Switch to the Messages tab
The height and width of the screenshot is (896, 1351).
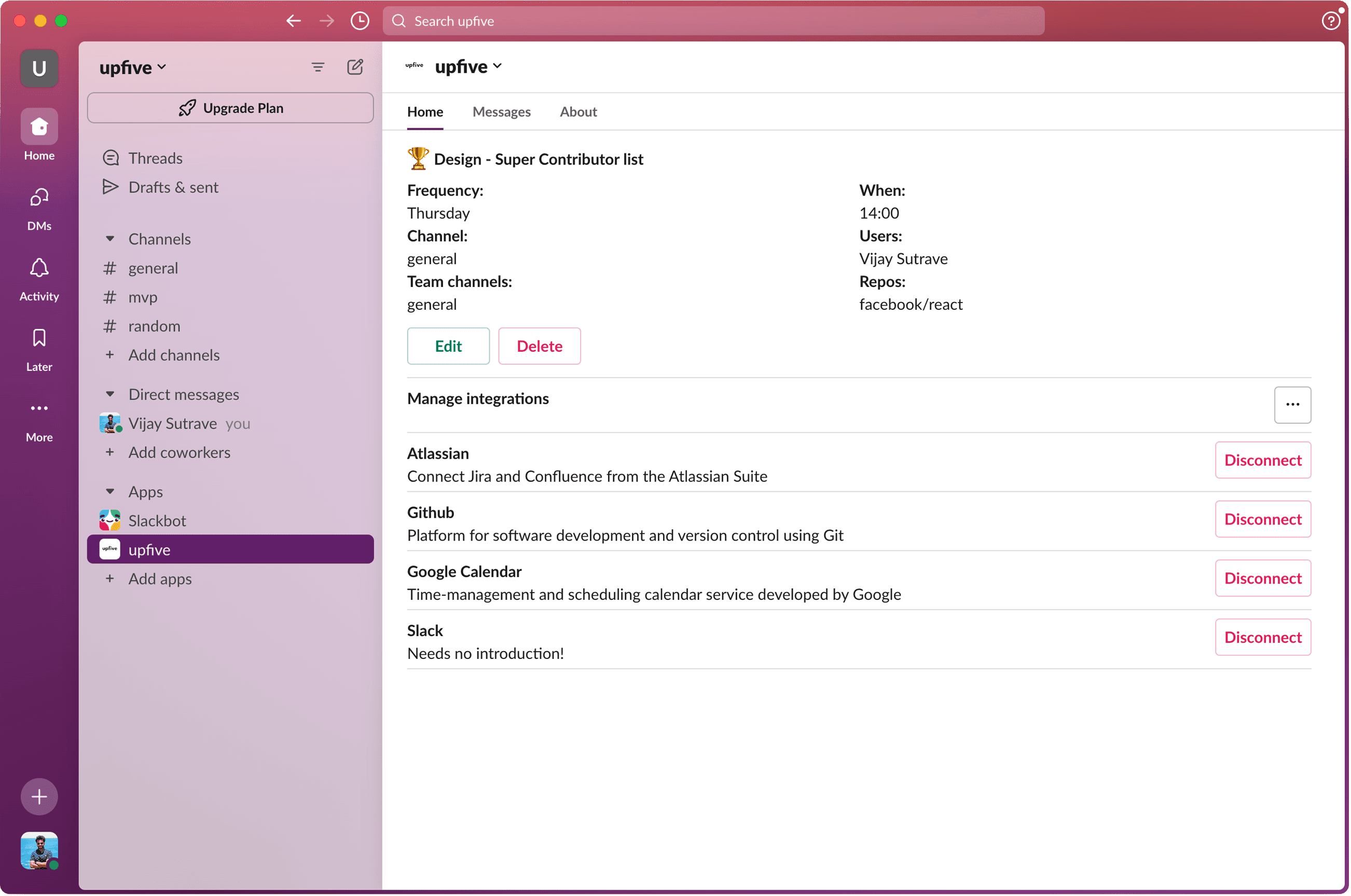(502, 112)
